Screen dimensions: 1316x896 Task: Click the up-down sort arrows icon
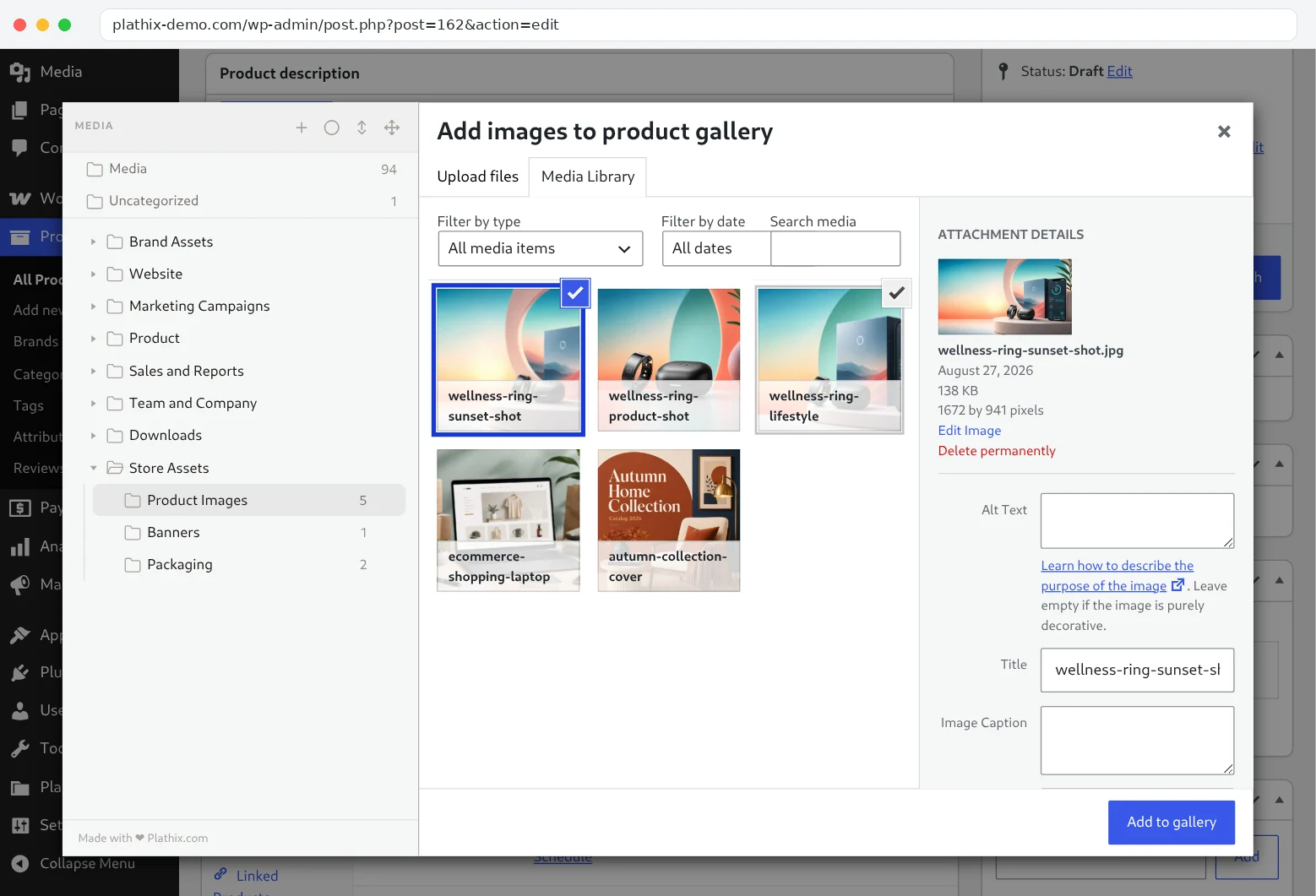(x=362, y=128)
